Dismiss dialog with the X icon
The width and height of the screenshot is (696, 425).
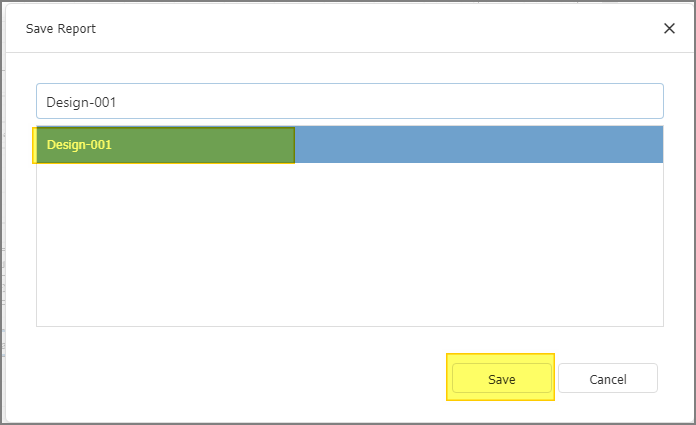point(669,28)
